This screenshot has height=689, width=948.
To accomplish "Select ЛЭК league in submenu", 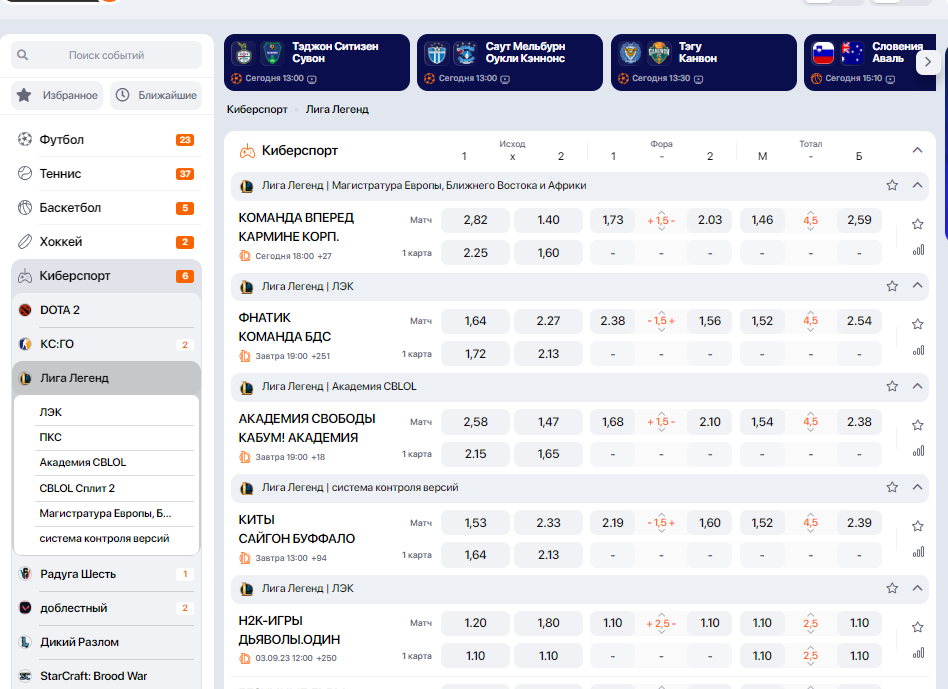I will [x=116, y=412].
